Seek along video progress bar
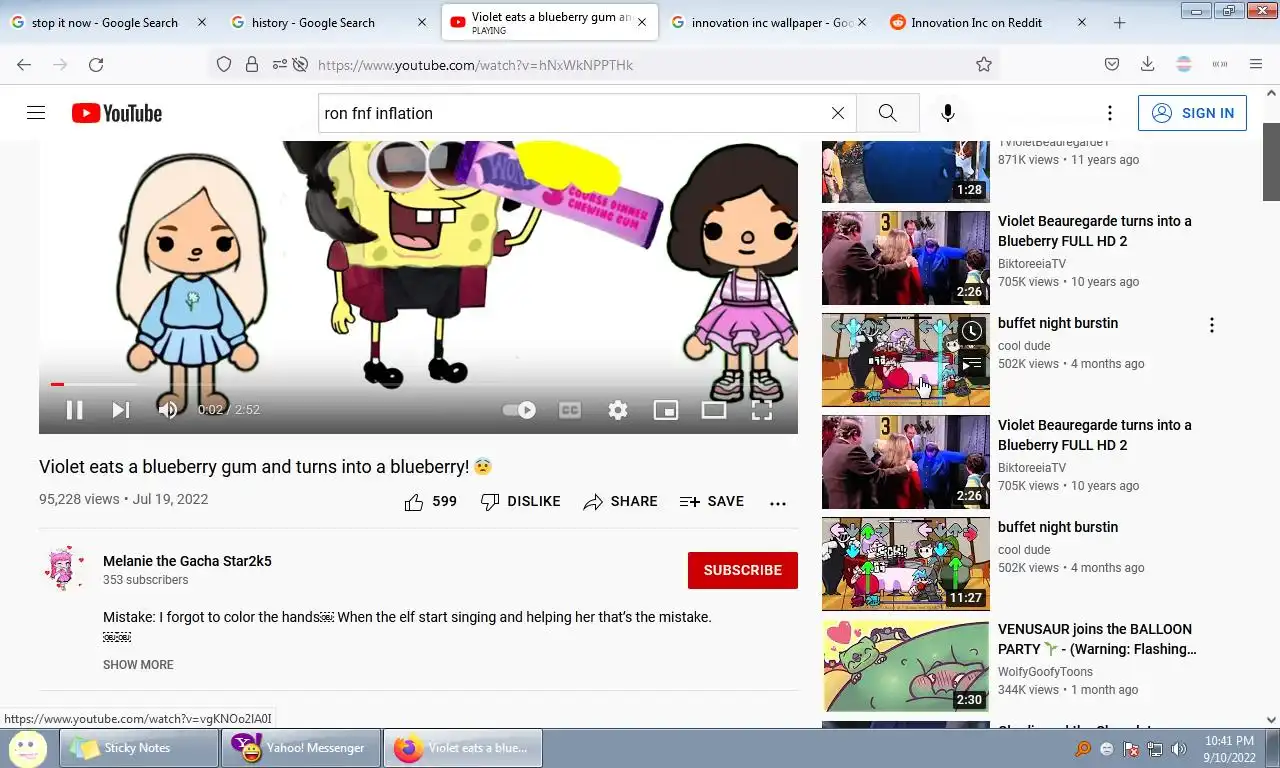This screenshot has height=768, width=1280. click(x=418, y=384)
